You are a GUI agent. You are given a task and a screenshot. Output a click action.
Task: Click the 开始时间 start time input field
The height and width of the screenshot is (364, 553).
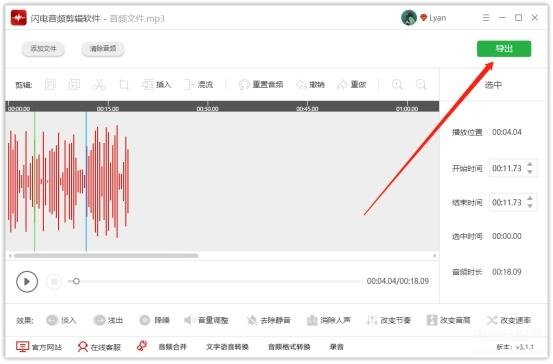[508, 168]
